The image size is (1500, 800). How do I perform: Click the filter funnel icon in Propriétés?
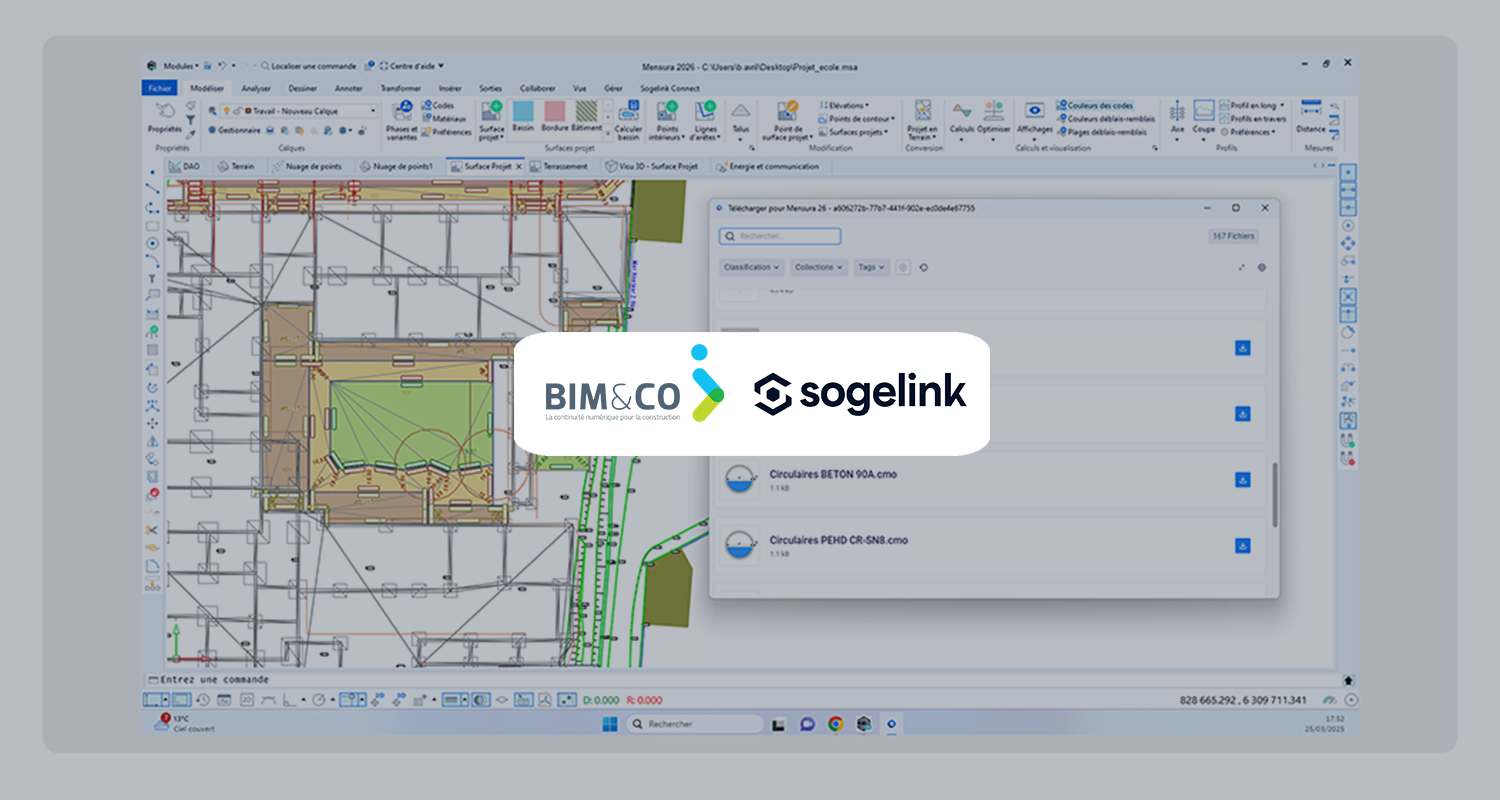pyautogui.click(x=190, y=120)
